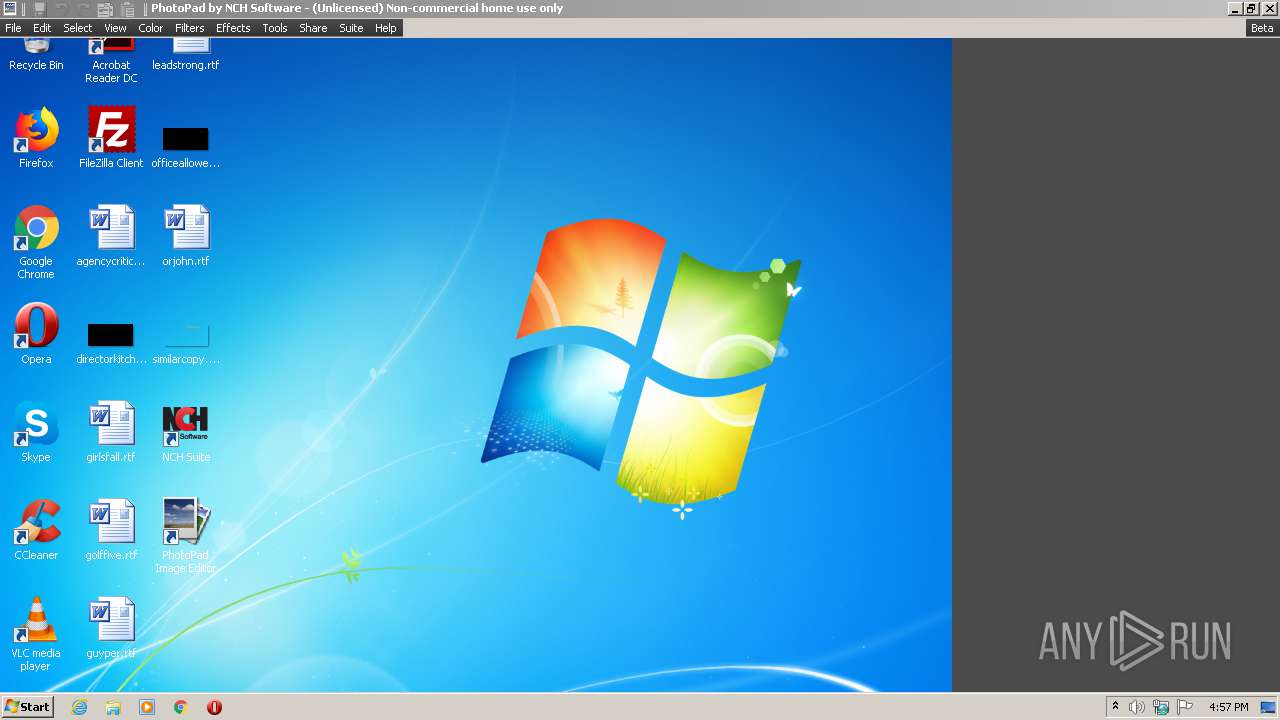Click the Recycle Bin label
The image size is (1280, 720).
click(36, 65)
